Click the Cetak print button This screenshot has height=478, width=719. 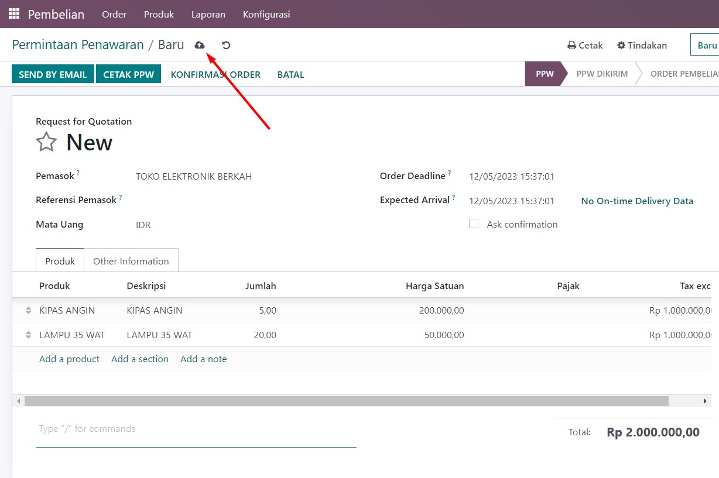(x=585, y=45)
